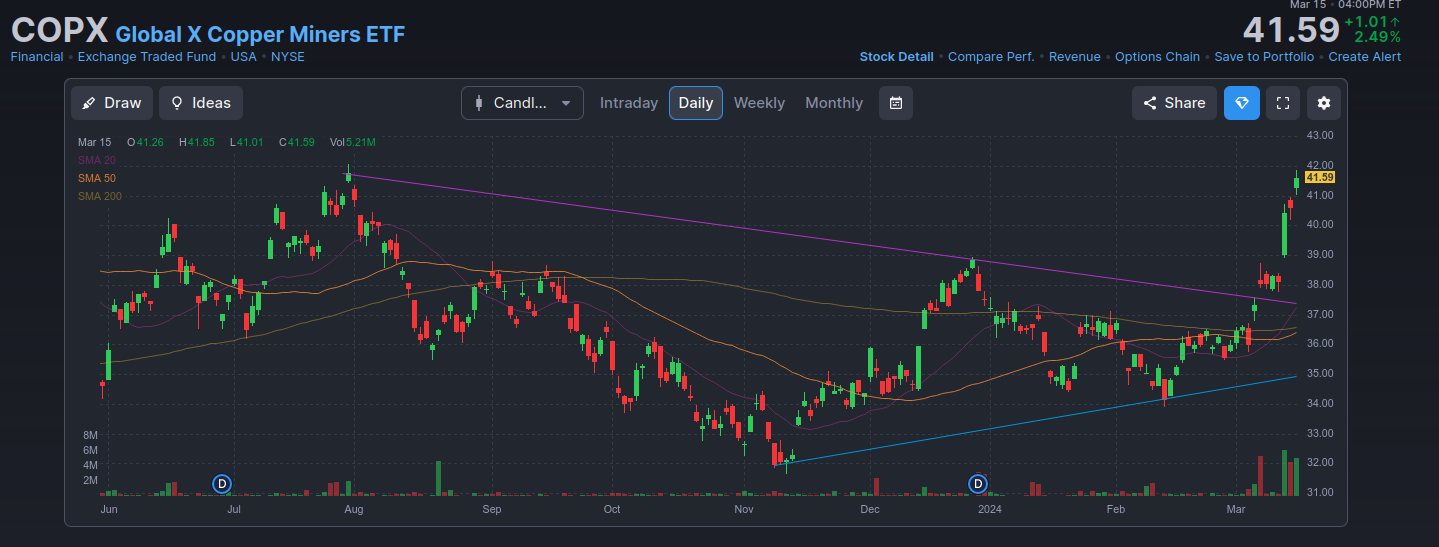Toggle the SMA 200 indicator label
The height and width of the screenshot is (547, 1439).
point(100,196)
